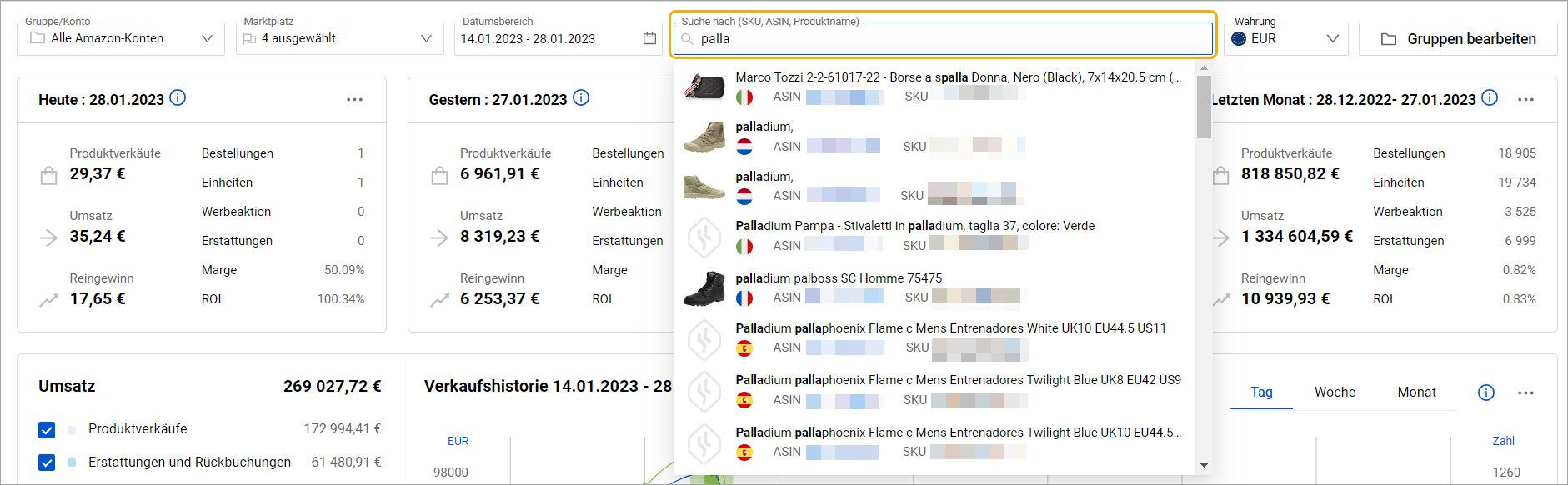Switch to the Woche tab
Screen dimensions: 1568x485
1335,392
